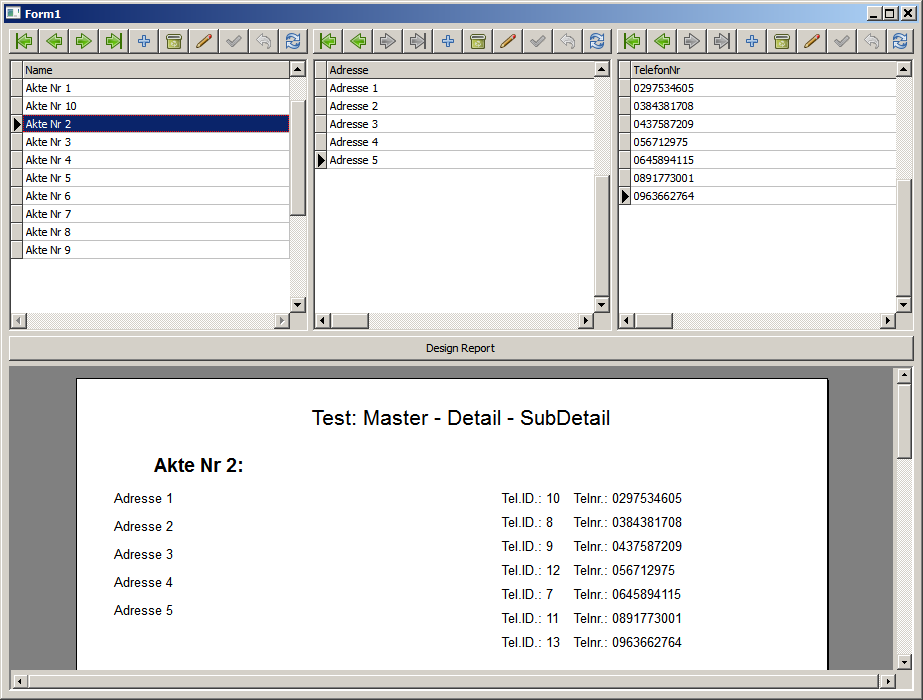Go to first record in Name navigator
Screen dimensions: 923x700
pyautogui.click(x=24, y=41)
